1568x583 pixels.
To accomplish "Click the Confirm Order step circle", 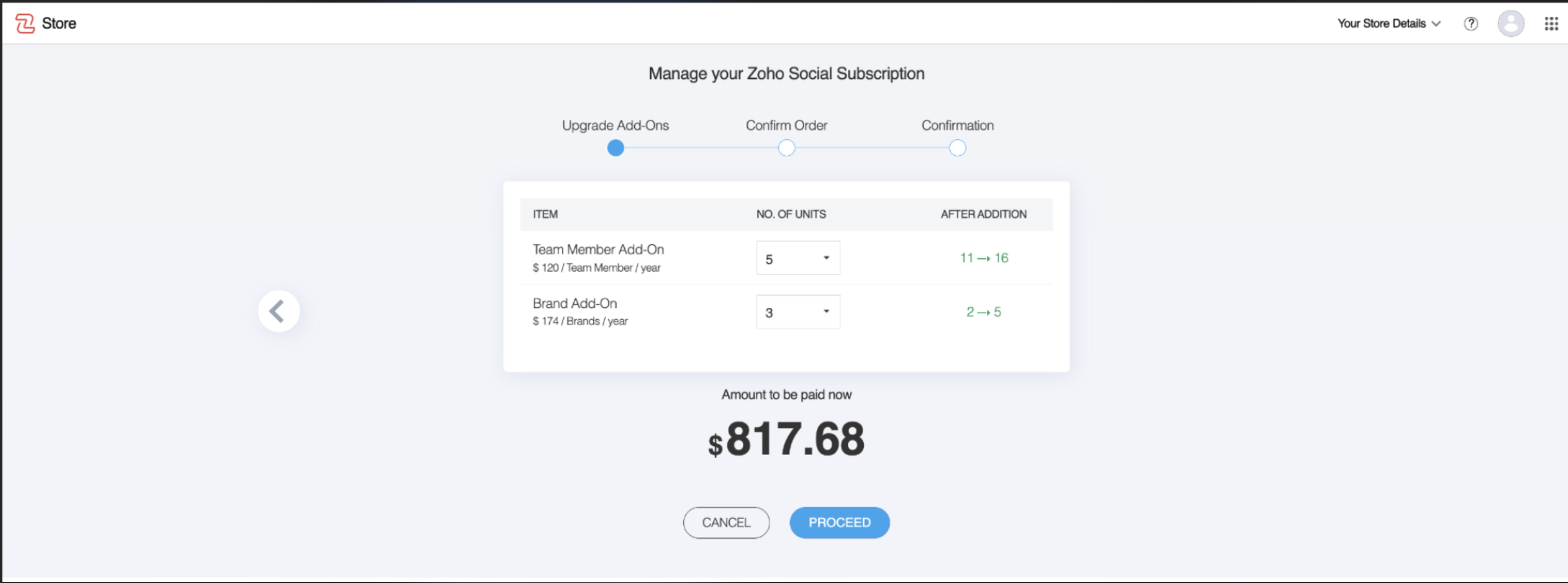I will [786, 148].
